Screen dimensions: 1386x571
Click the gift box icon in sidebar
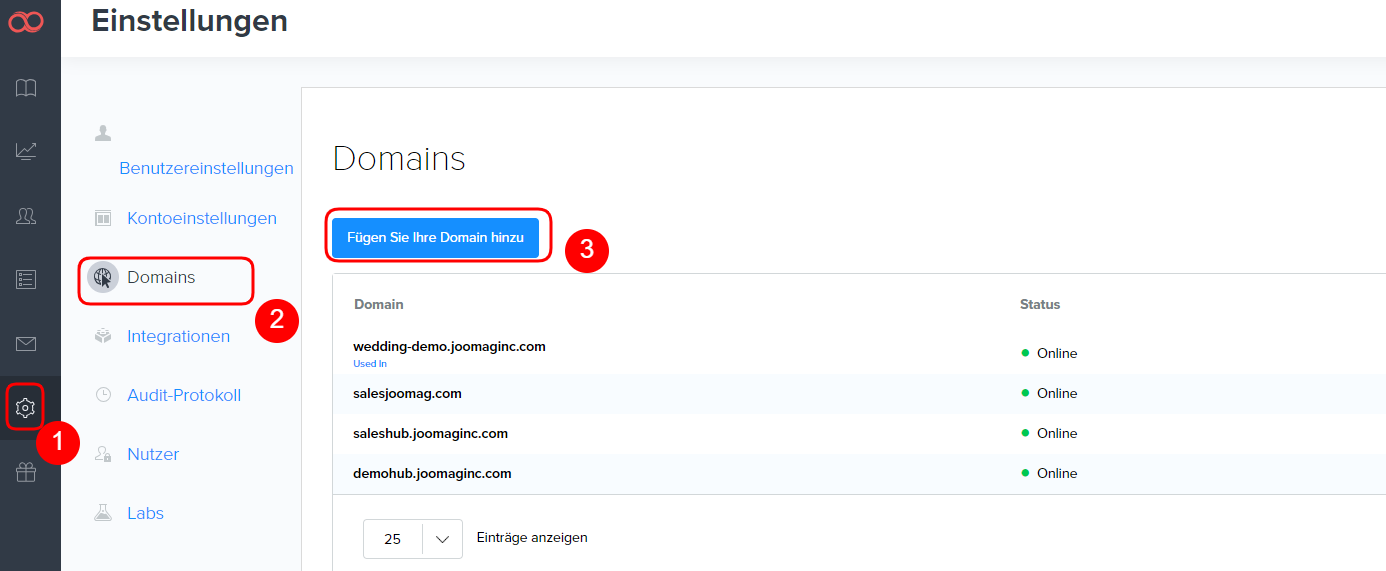[26, 472]
